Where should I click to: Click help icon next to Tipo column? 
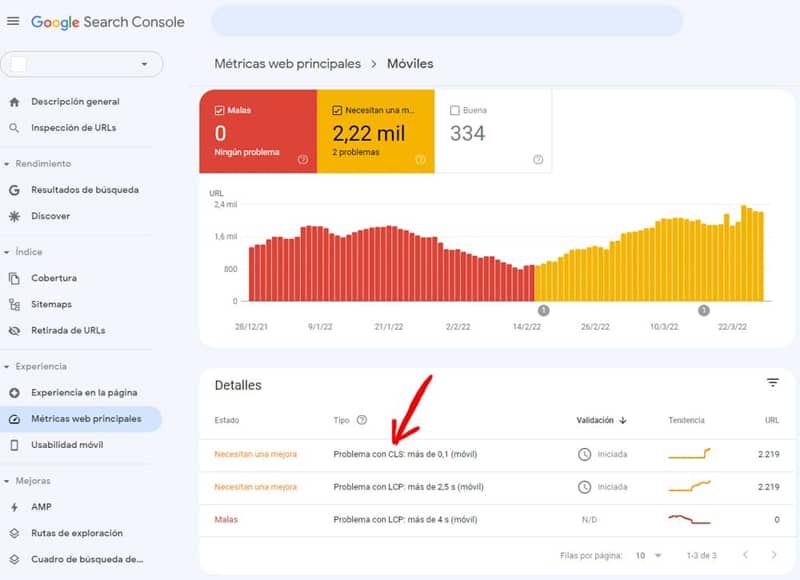pyautogui.click(x=362, y=421)
